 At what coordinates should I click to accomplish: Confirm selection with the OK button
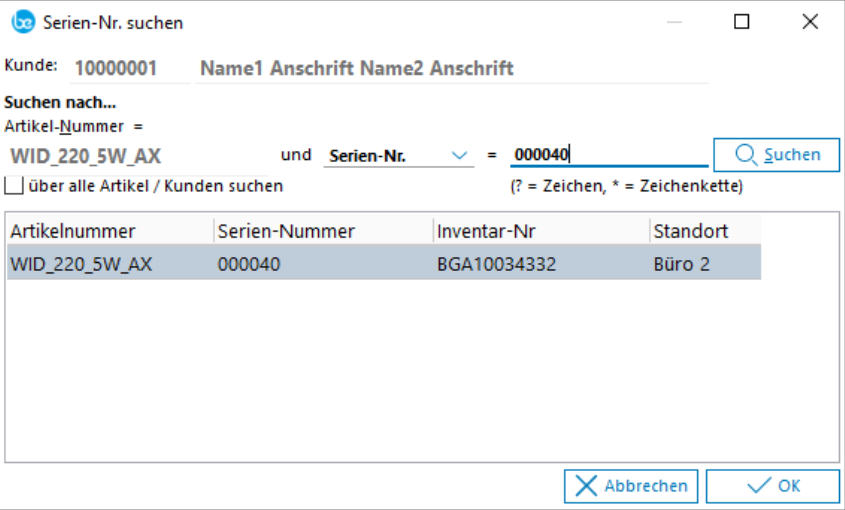point(772,486)
